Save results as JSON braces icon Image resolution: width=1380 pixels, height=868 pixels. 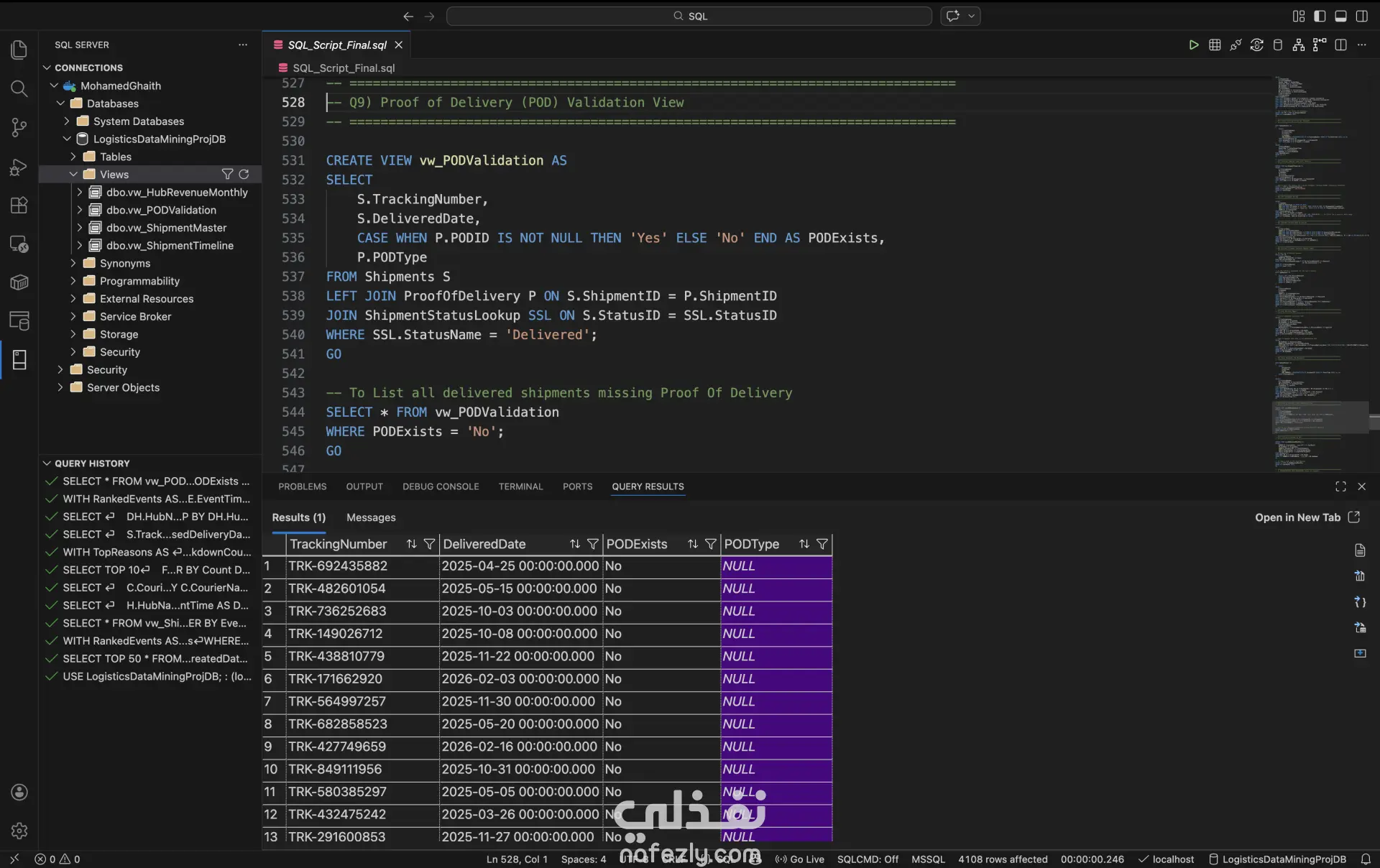pyautogui.click(x=1360, y=602)
